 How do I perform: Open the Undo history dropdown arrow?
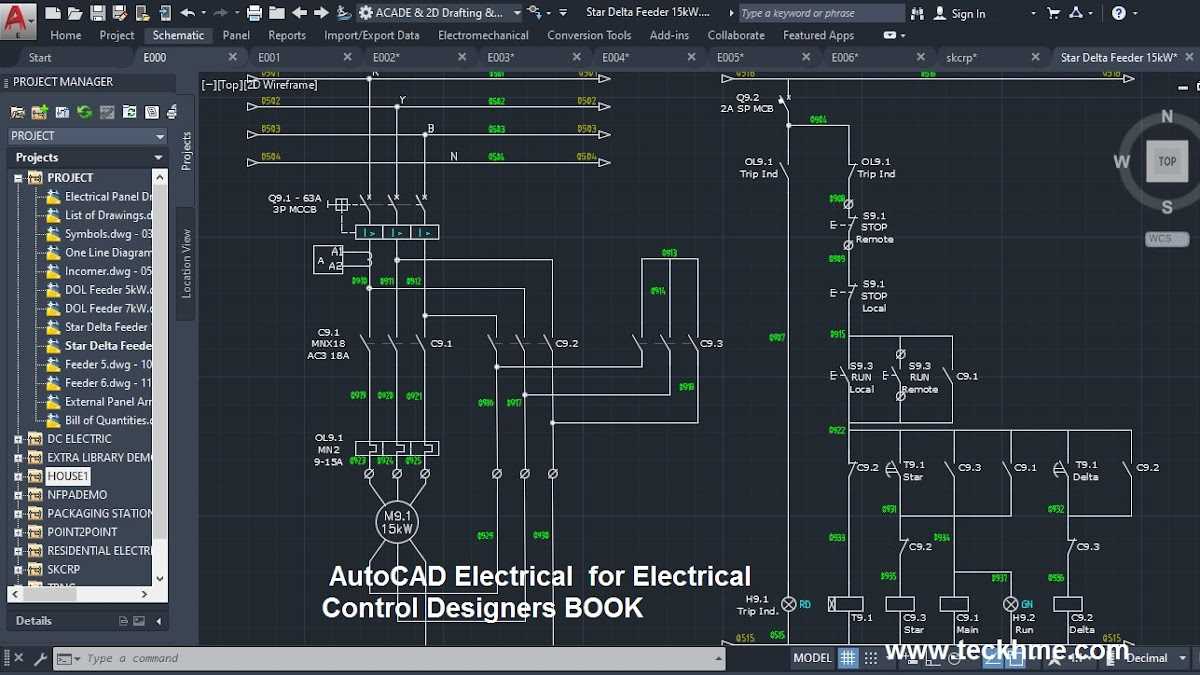(203, 13)
